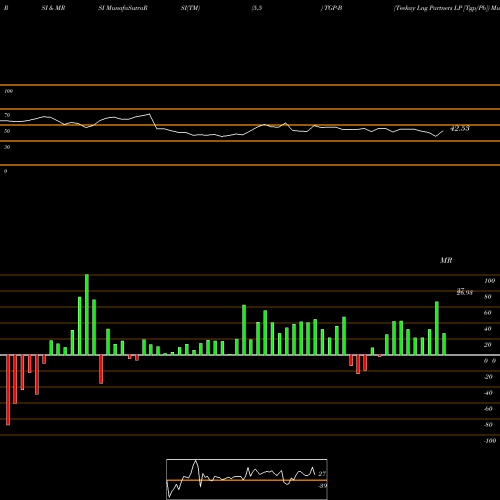Click the tallest green MR bar
The width and height of the screenshot is (500, 500).
(87, 315)
